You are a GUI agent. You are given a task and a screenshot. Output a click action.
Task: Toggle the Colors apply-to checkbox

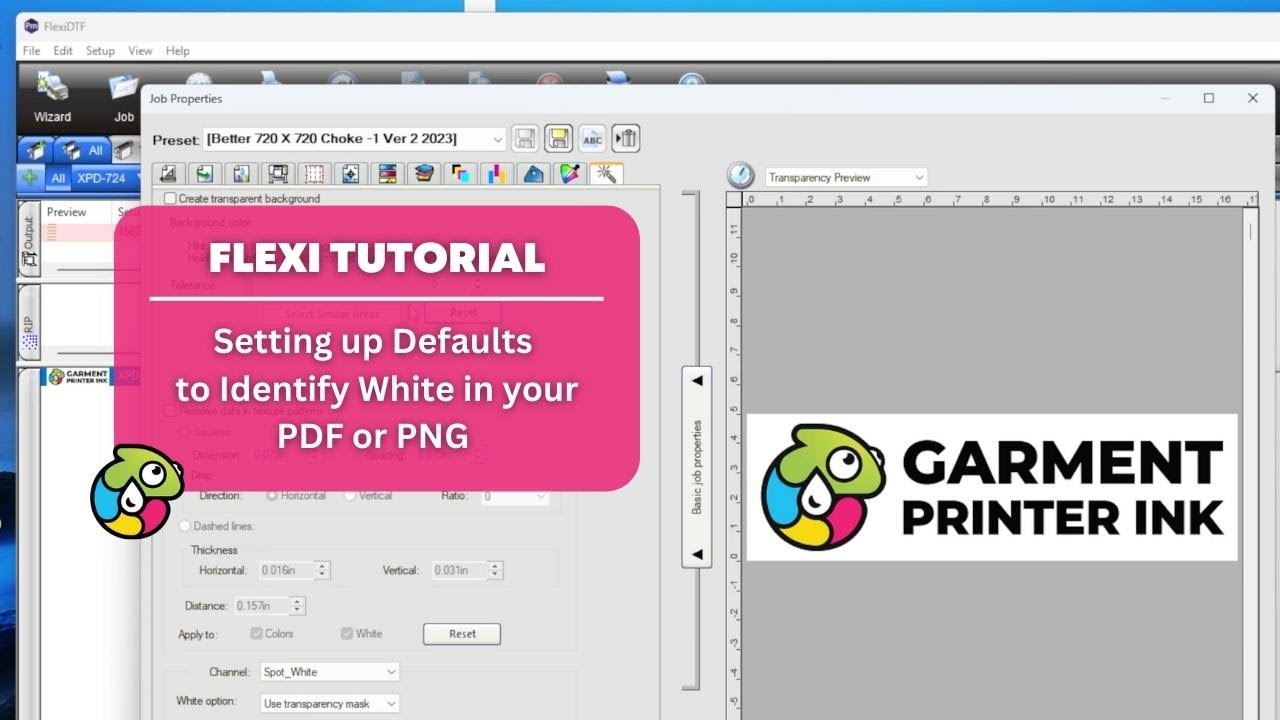click(x=257, y=633)
